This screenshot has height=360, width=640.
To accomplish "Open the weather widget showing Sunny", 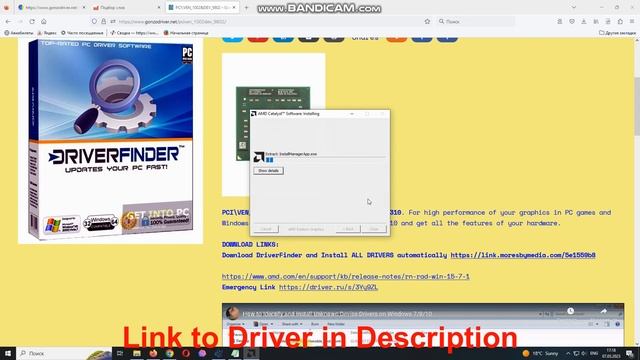I will [540, 353].
